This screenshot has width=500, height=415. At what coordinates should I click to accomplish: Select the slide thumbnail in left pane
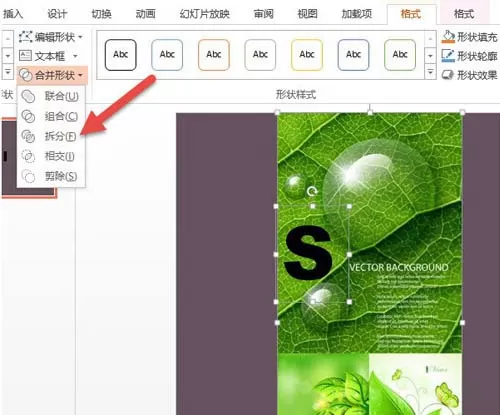click(29, 158)
